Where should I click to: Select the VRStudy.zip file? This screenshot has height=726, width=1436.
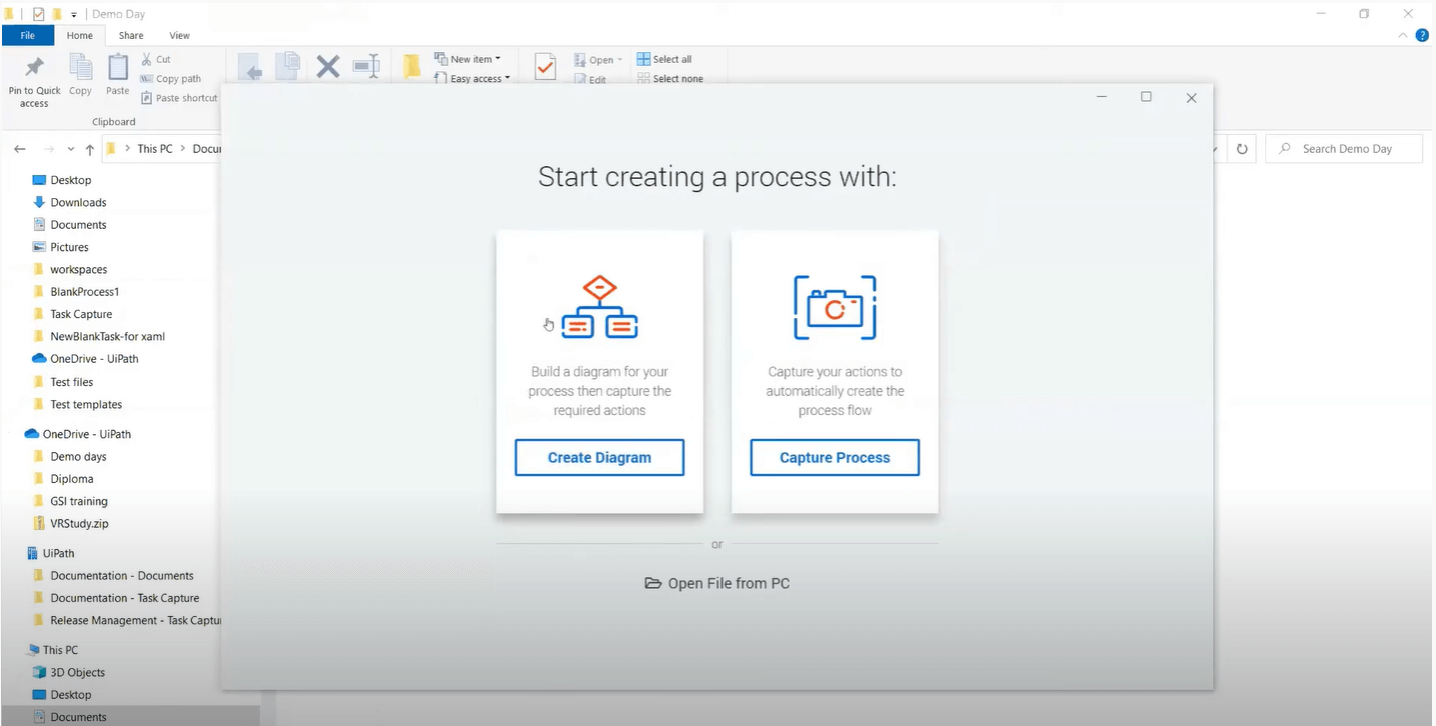[x=79, y=523]
